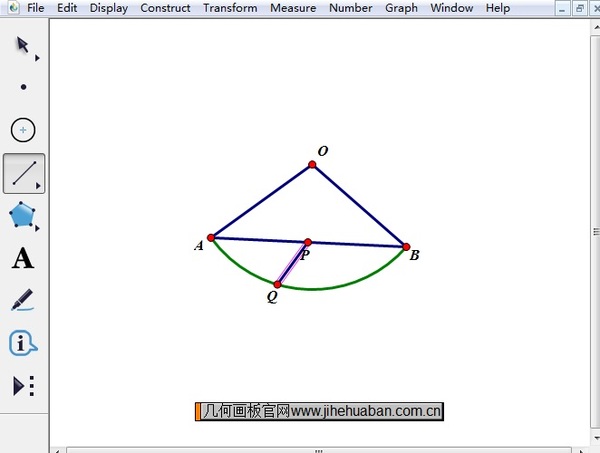Click point P on segment AB
The height and width of the screenshot is (453, 600).
coord(308,242)
